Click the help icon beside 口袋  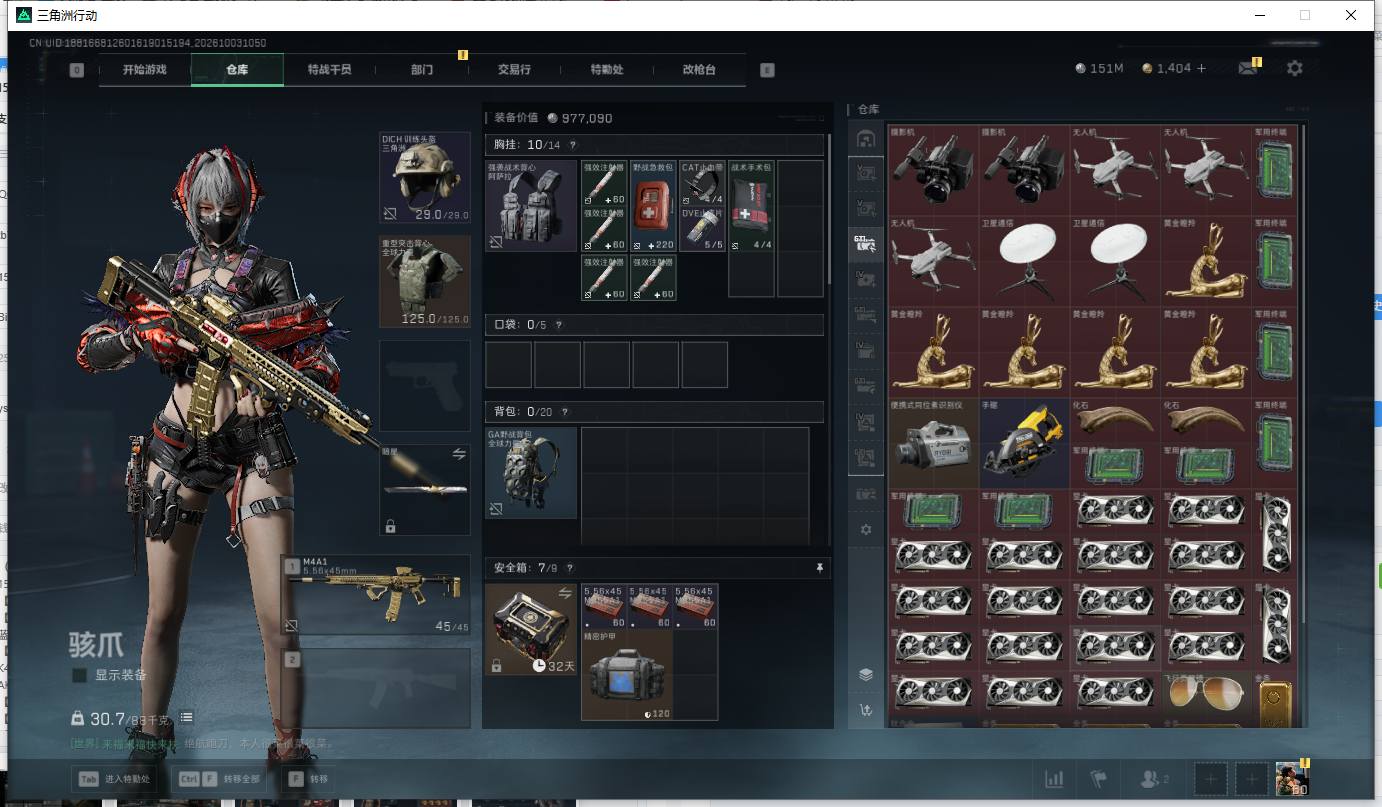click(558, 325)
